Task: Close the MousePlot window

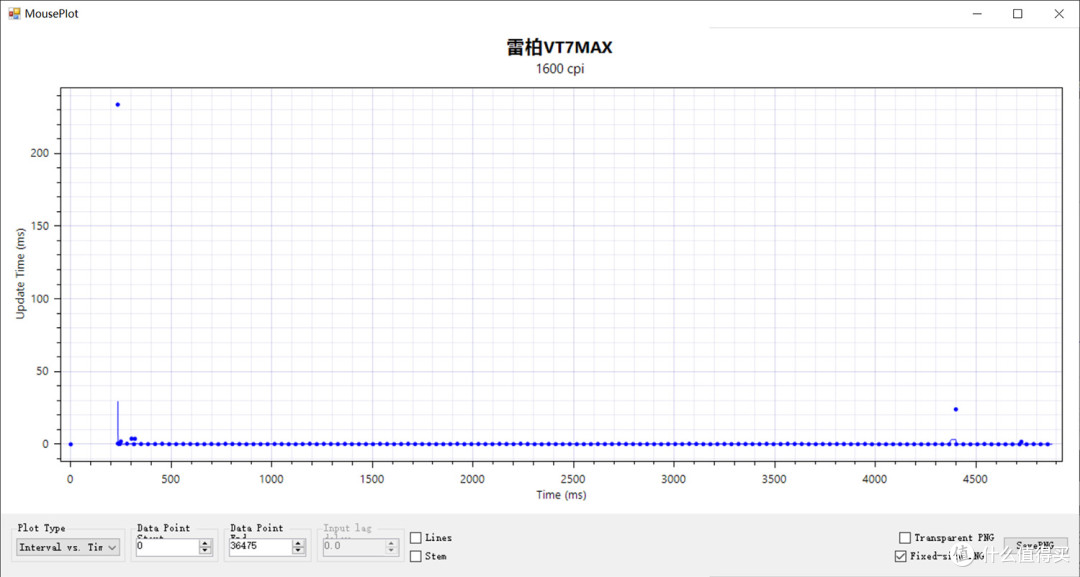Action: coord(1059,14)
